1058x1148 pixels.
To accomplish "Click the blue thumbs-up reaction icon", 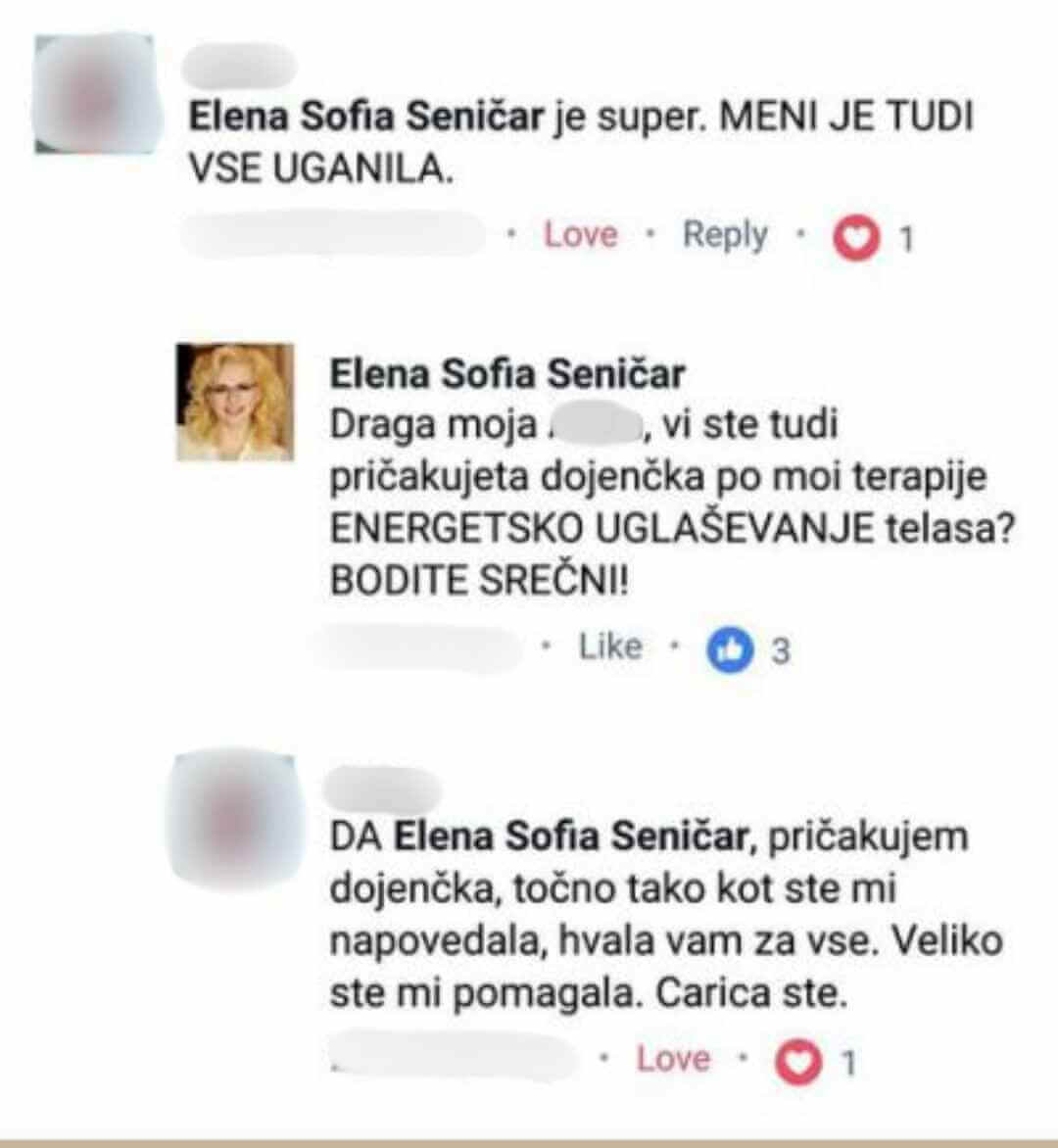I will coord(729,649).
